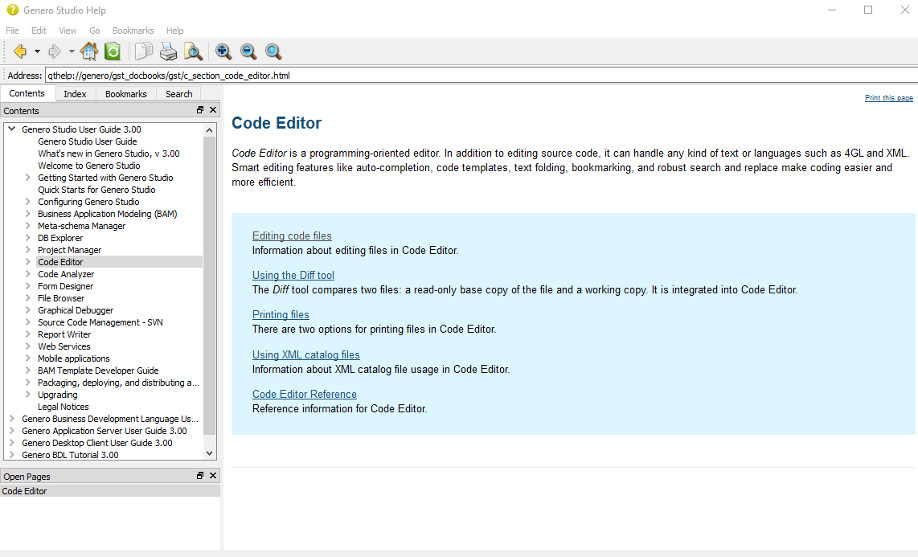Open the File menu

[12, 30]
